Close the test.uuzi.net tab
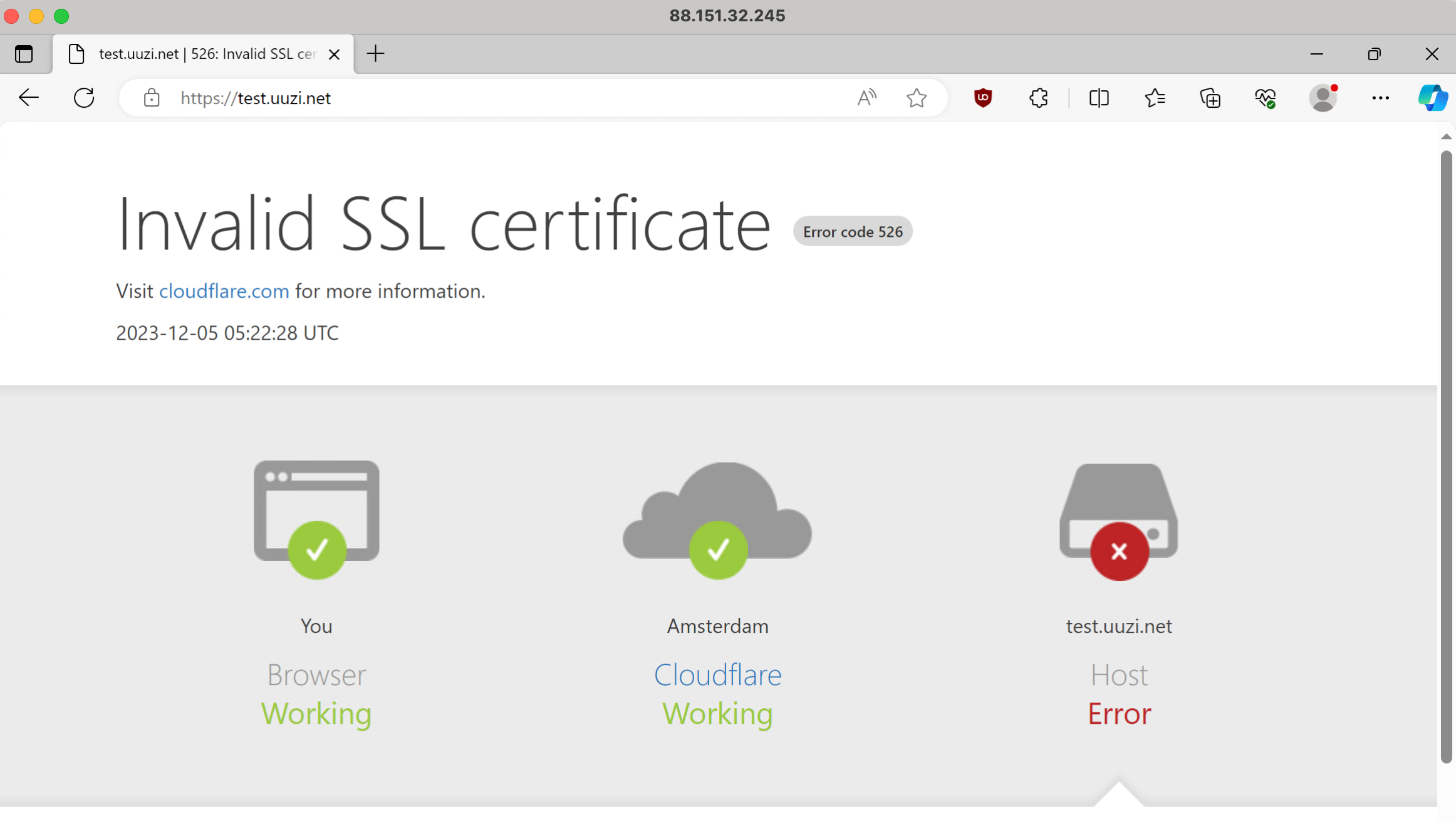The height and width of the screenshot is (821, 1456). point(335,55)
